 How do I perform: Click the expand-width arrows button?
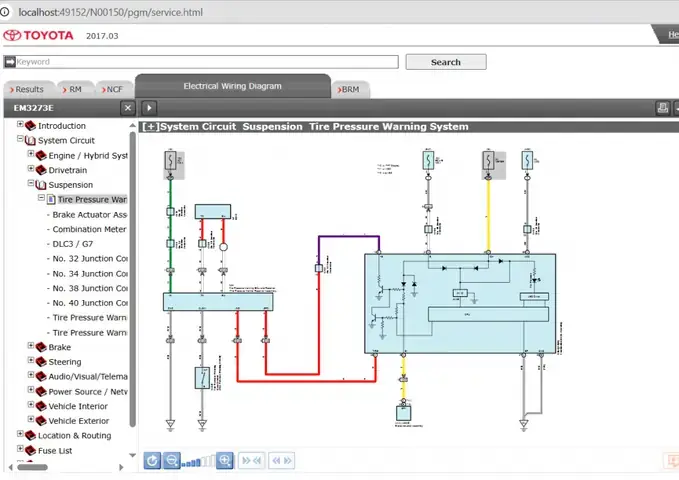pyautogui.click(x=281, y=461)
